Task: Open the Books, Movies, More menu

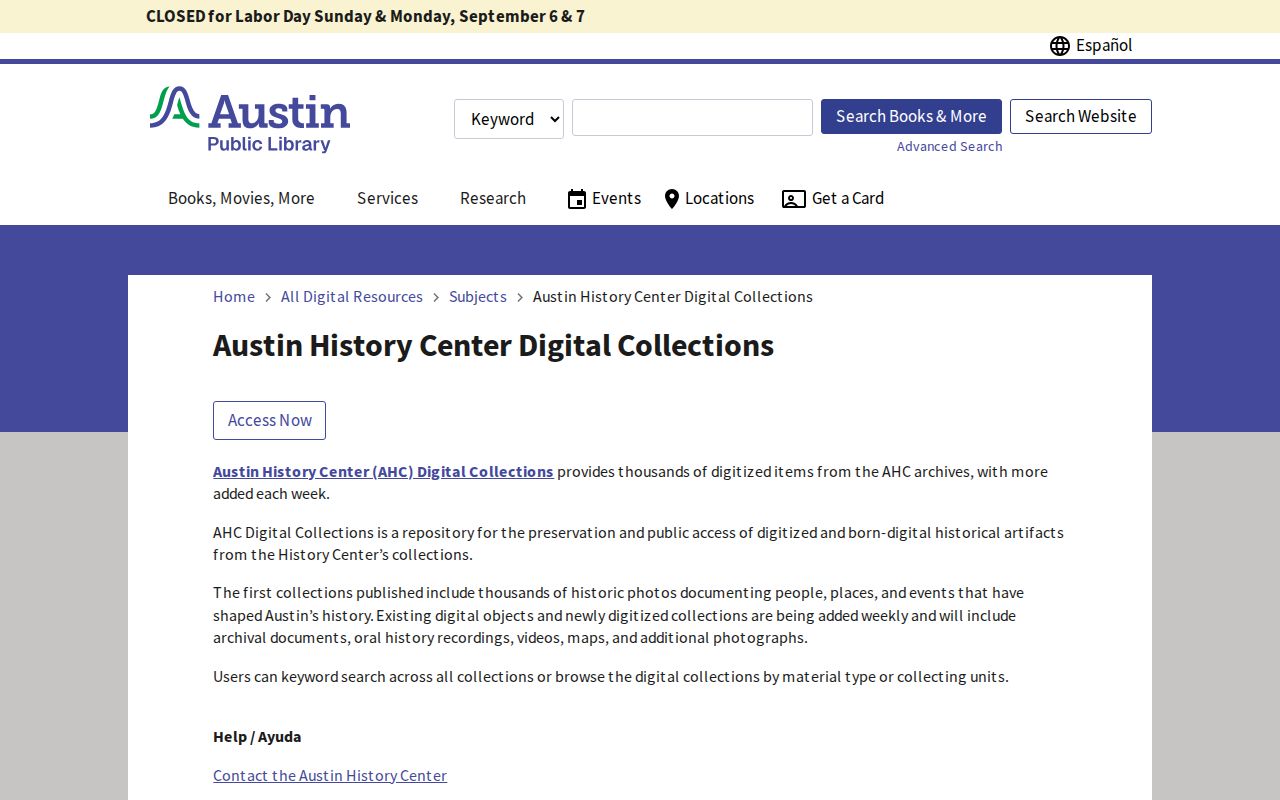Action: point(241,198)
